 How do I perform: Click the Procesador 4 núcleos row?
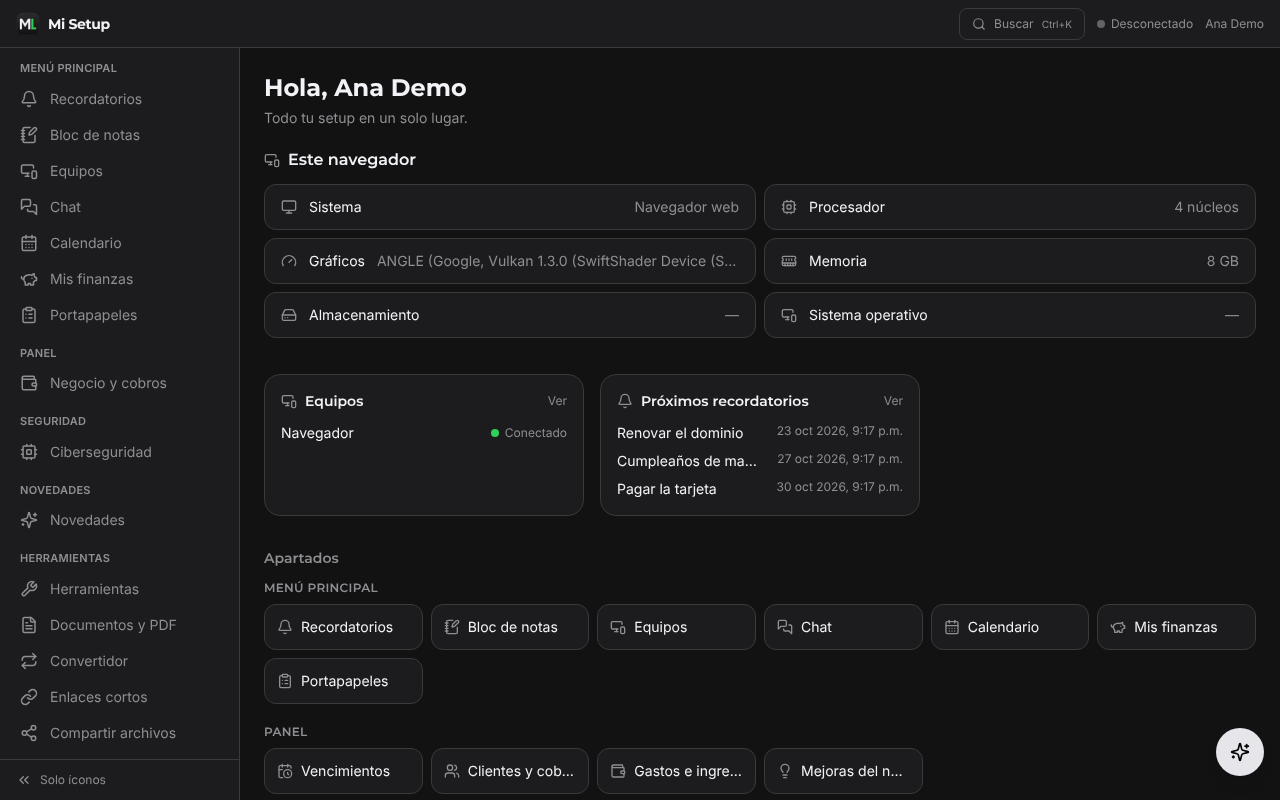pos(1010,207)
